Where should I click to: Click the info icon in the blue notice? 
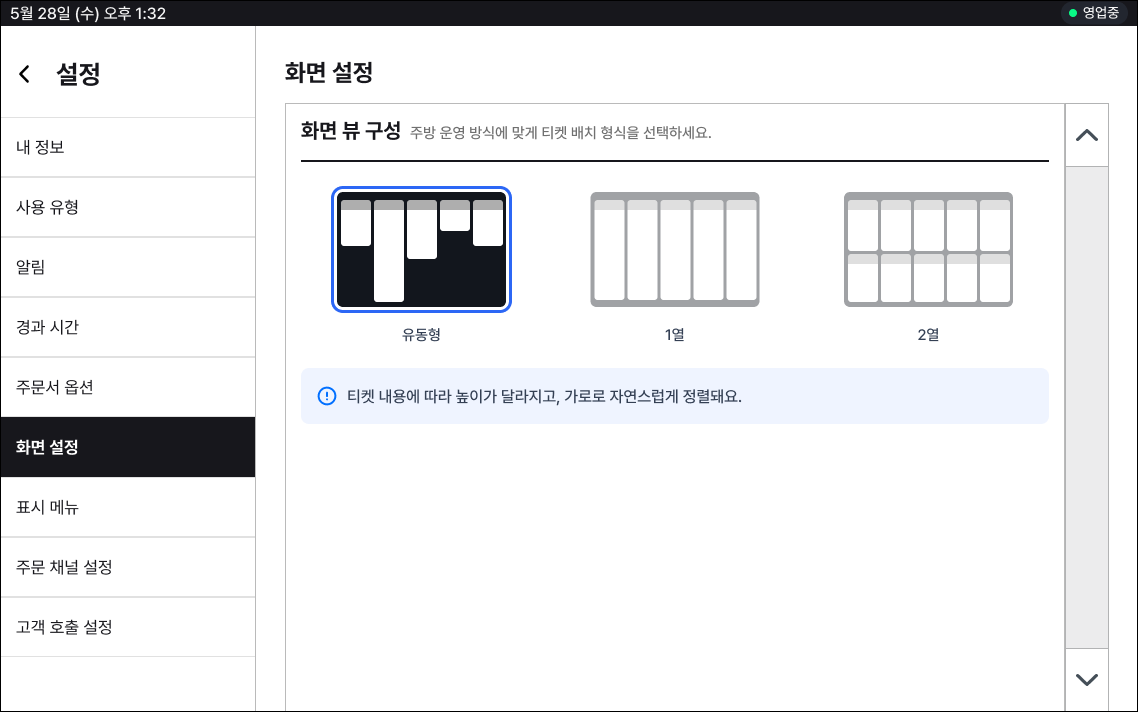tap(326, 396)
